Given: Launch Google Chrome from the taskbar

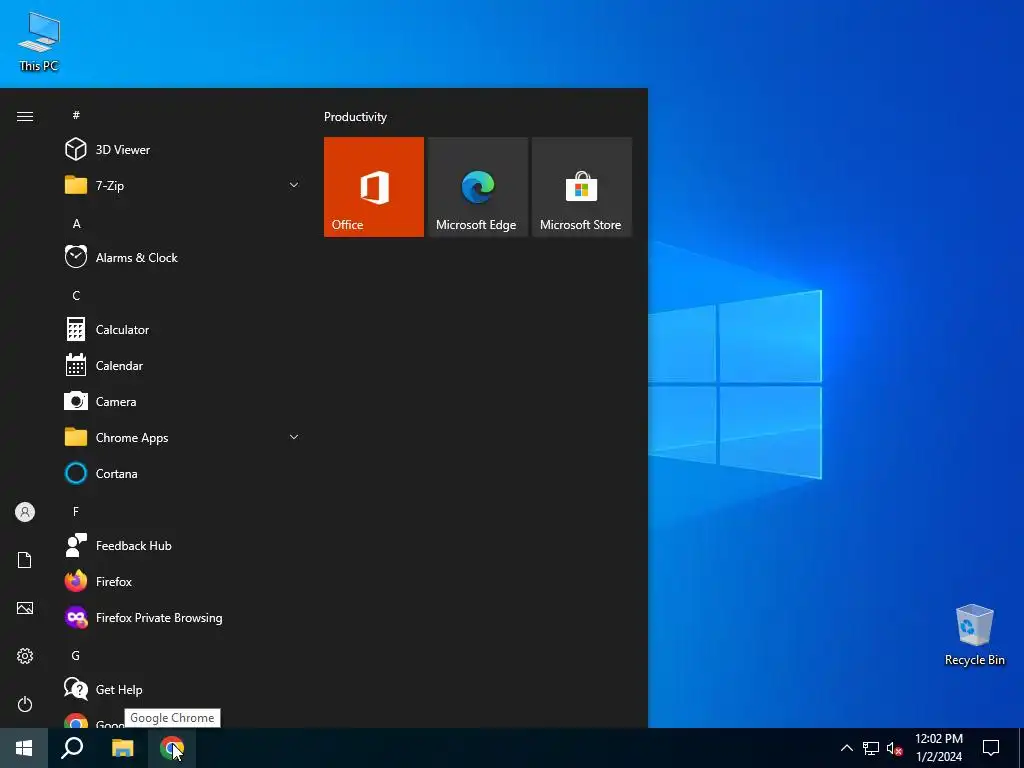Looking at the screenshot, I should pos(172,748).
